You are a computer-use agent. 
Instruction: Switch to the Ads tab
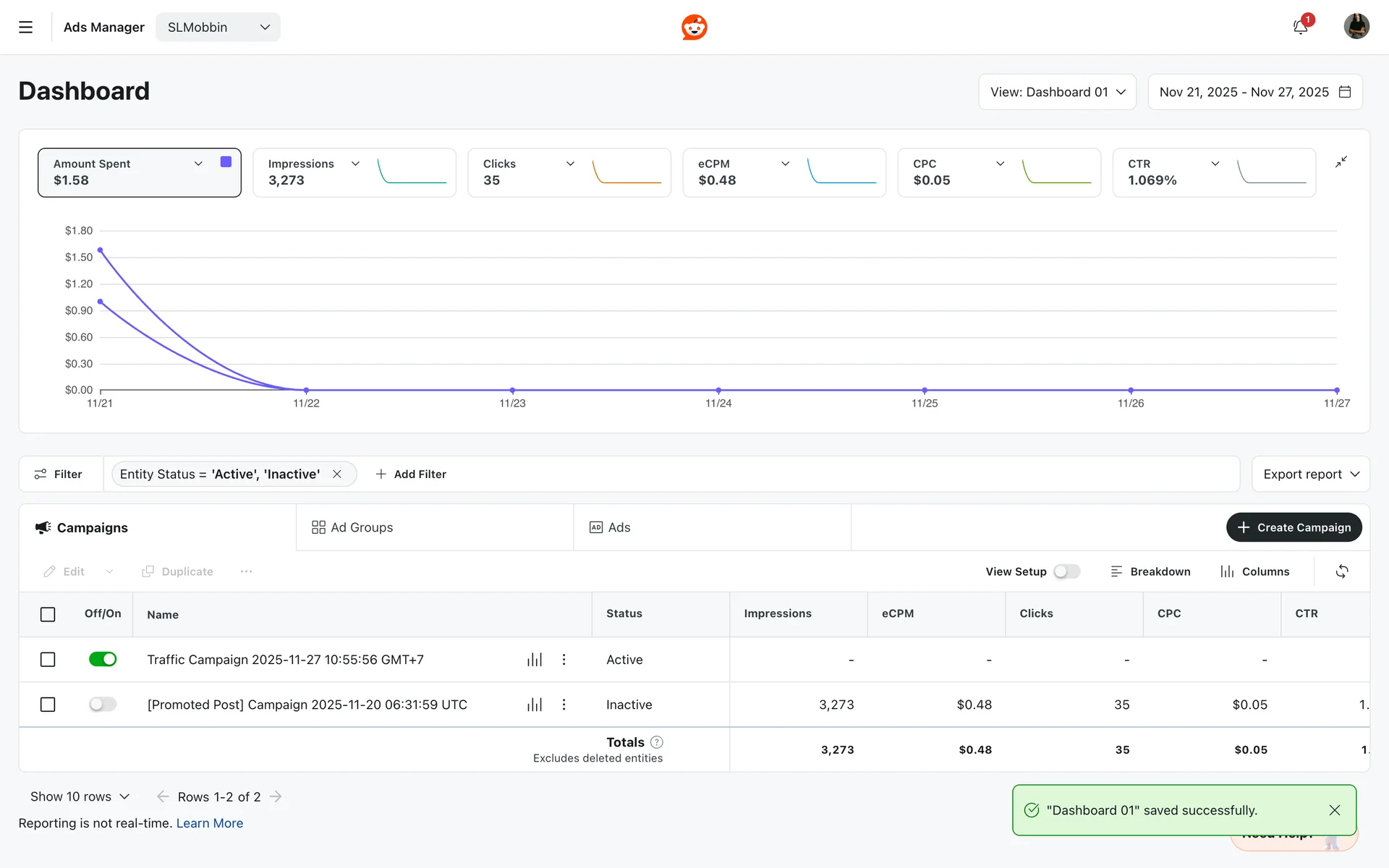tap(610, 527)
